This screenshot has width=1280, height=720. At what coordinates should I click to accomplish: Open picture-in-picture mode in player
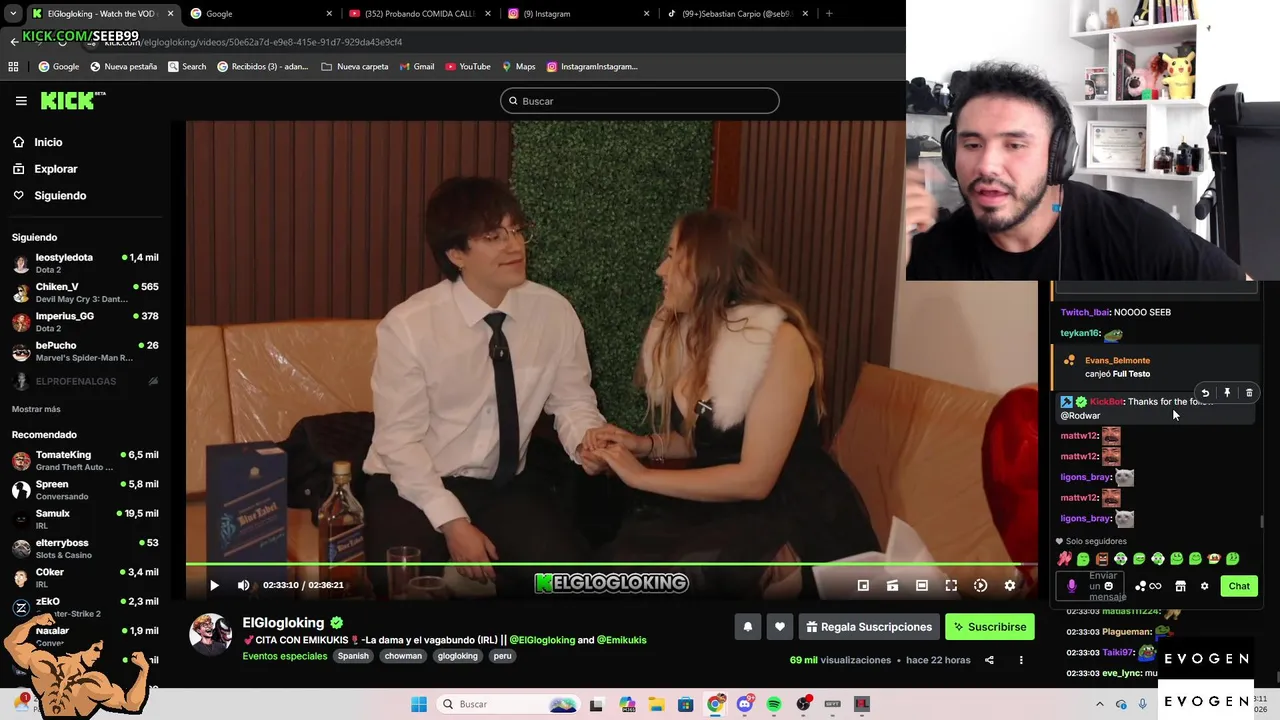tap(863, 585)
